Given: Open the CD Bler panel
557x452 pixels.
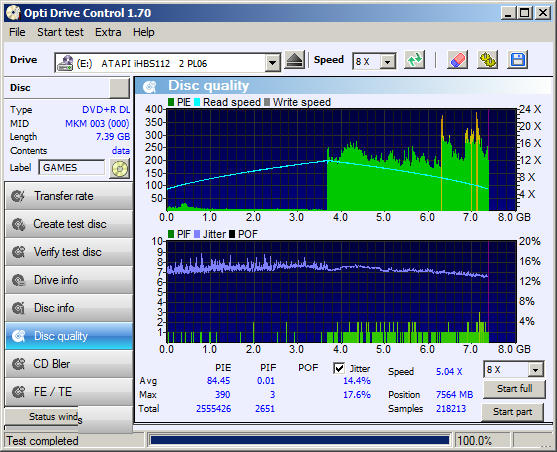Looking at the screenshot, I should click(x=69, y=364).
